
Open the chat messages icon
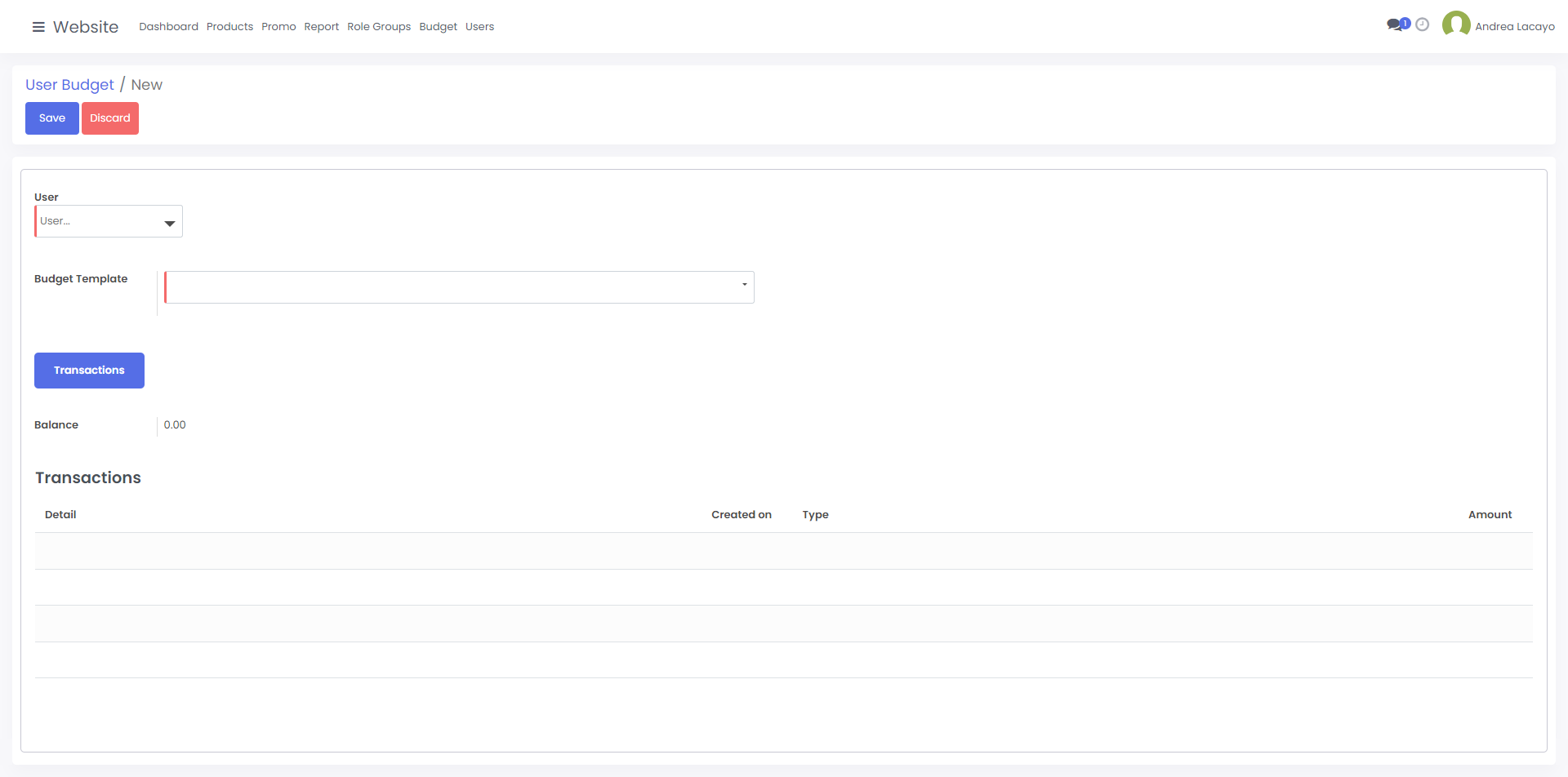pos(1395,25)
